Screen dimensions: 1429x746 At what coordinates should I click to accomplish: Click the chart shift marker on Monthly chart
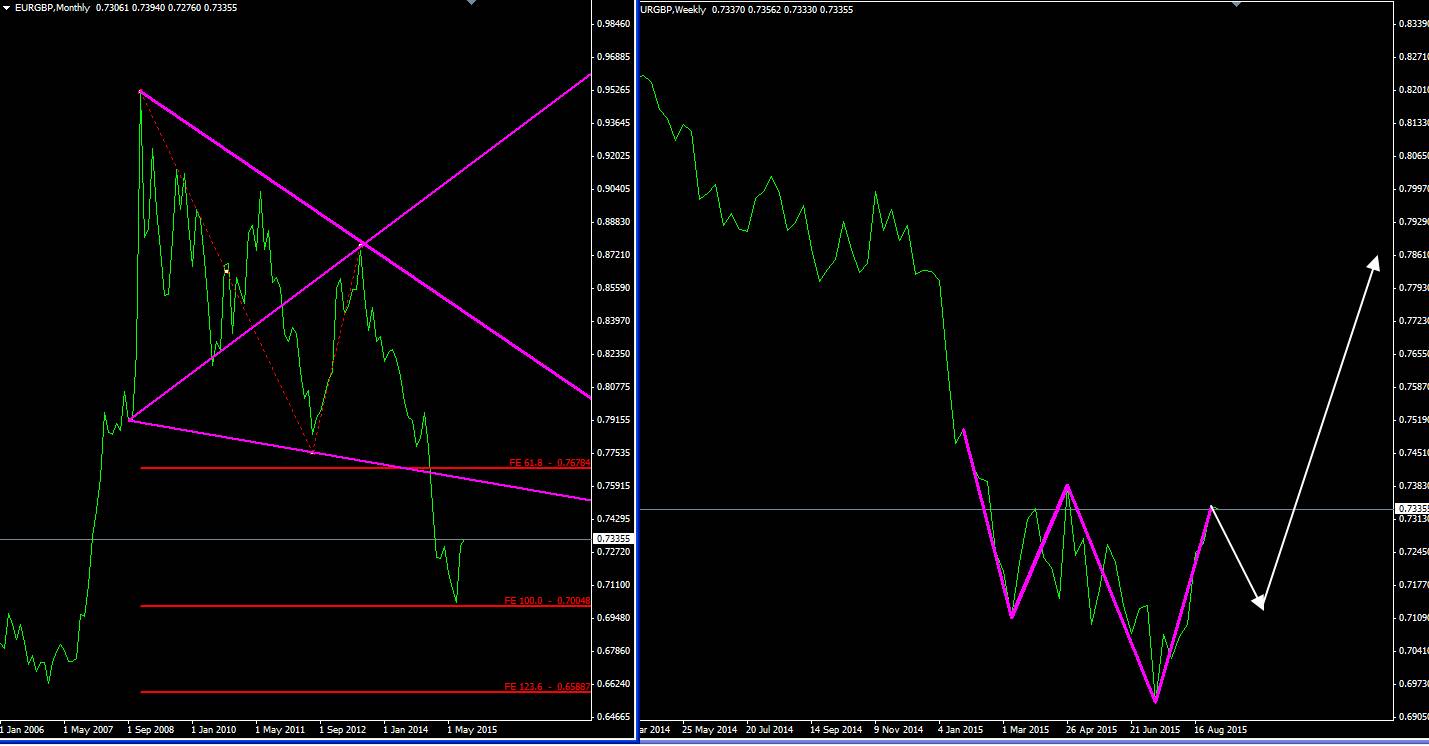(472, 3)
